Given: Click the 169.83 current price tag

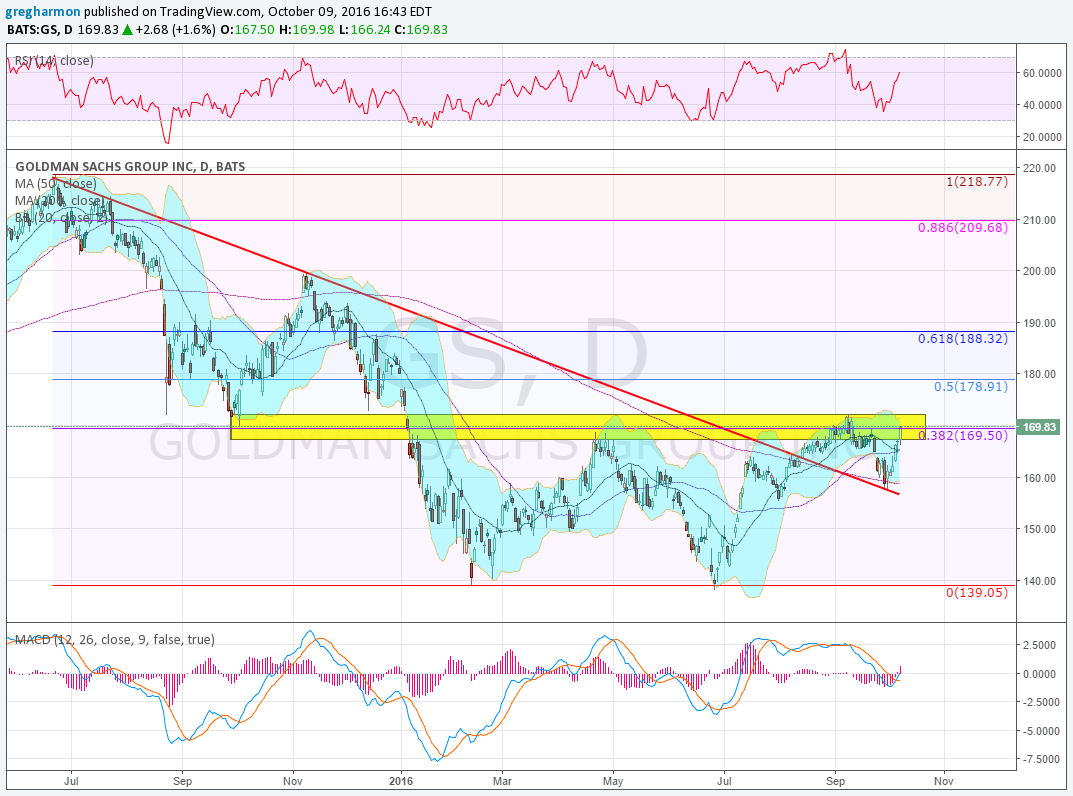Looking at the screenshot, I should (1039, 427).
